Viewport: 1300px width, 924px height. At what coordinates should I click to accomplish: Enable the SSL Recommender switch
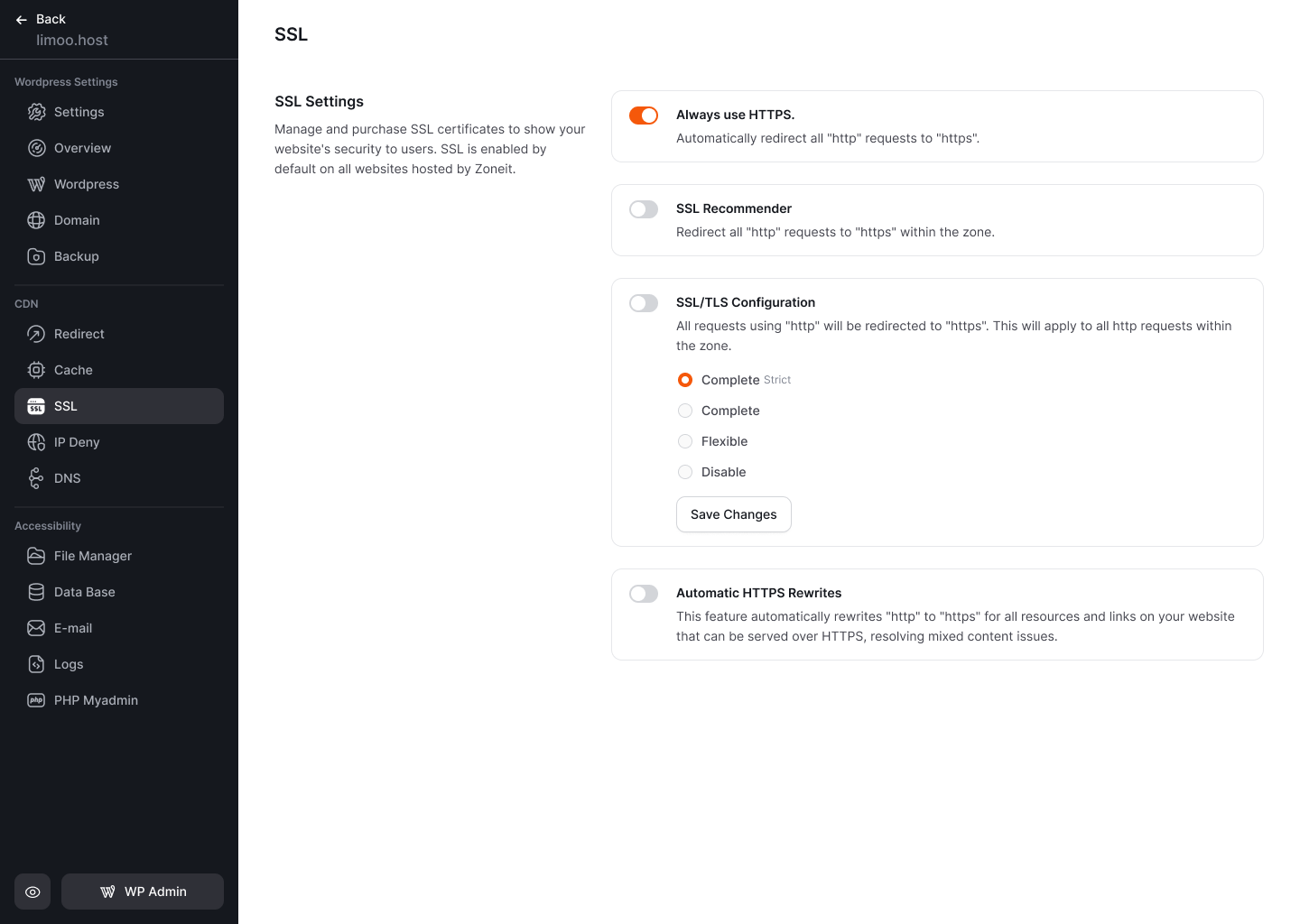coord(644,209)
